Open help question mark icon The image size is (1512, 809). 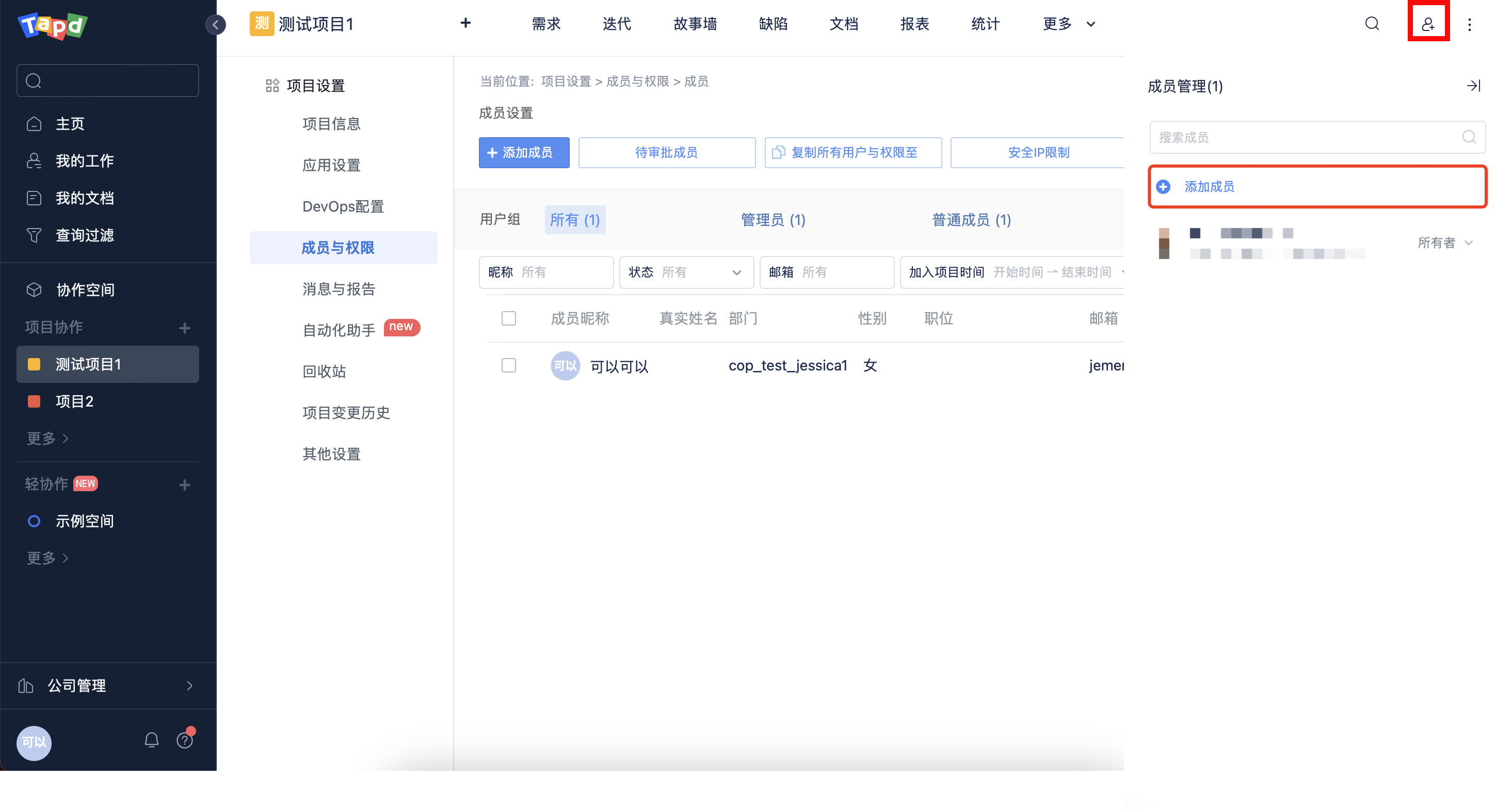coord(185,740)
